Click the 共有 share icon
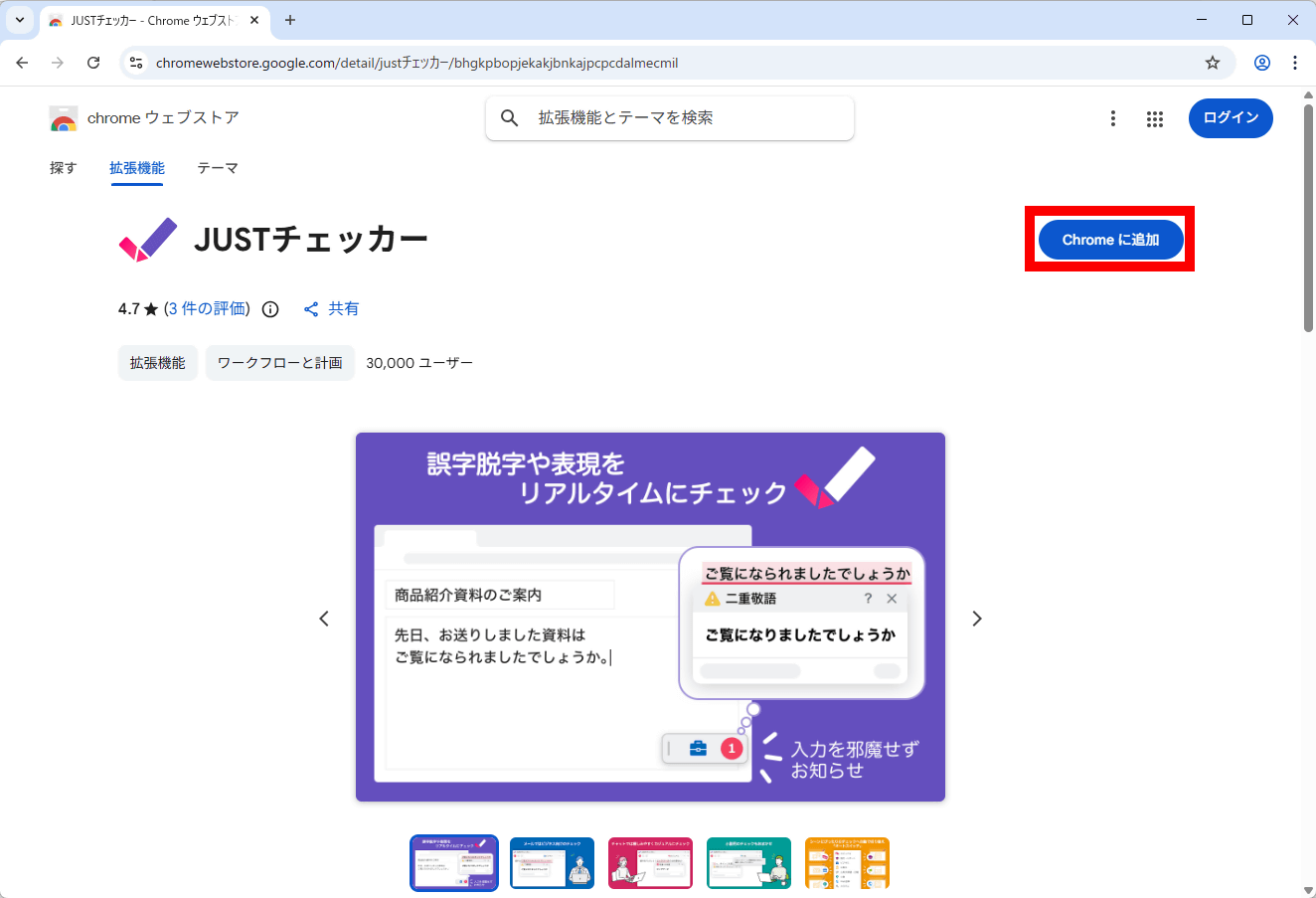 coord(311,309)
